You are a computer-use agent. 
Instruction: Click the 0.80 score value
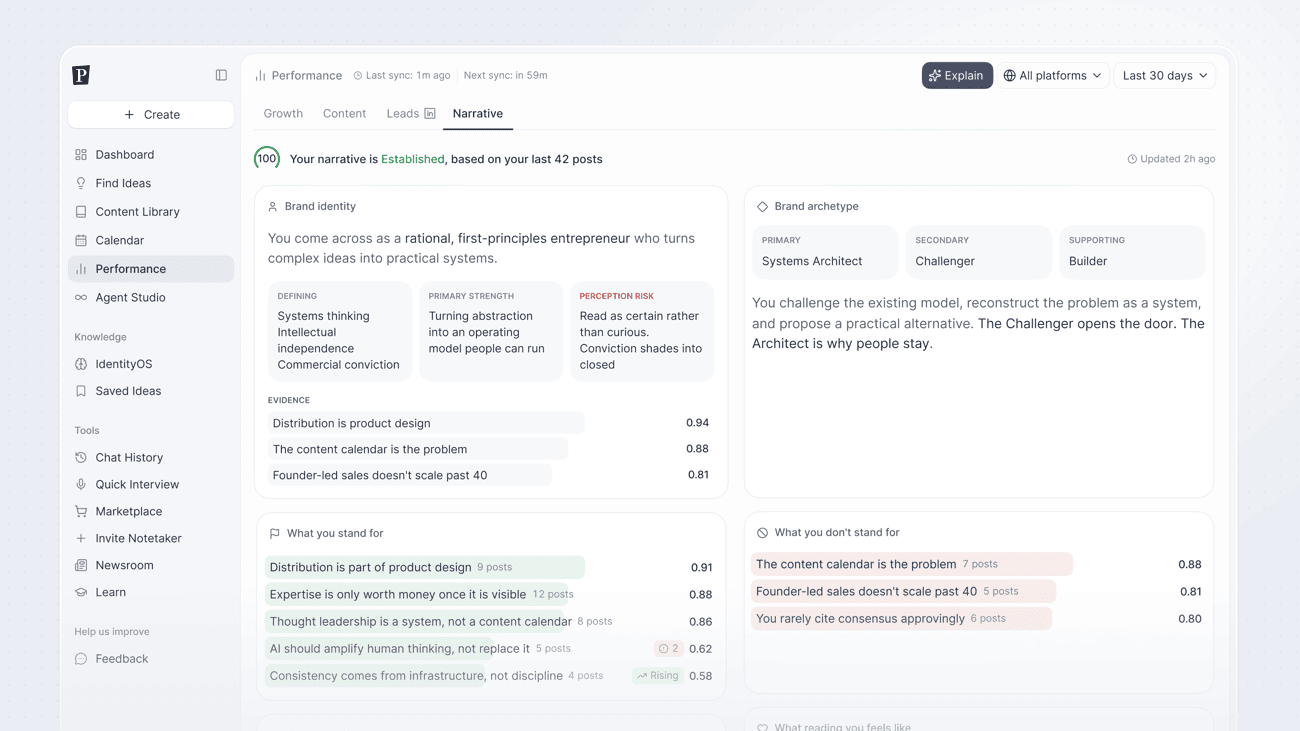coord(1190,619)
